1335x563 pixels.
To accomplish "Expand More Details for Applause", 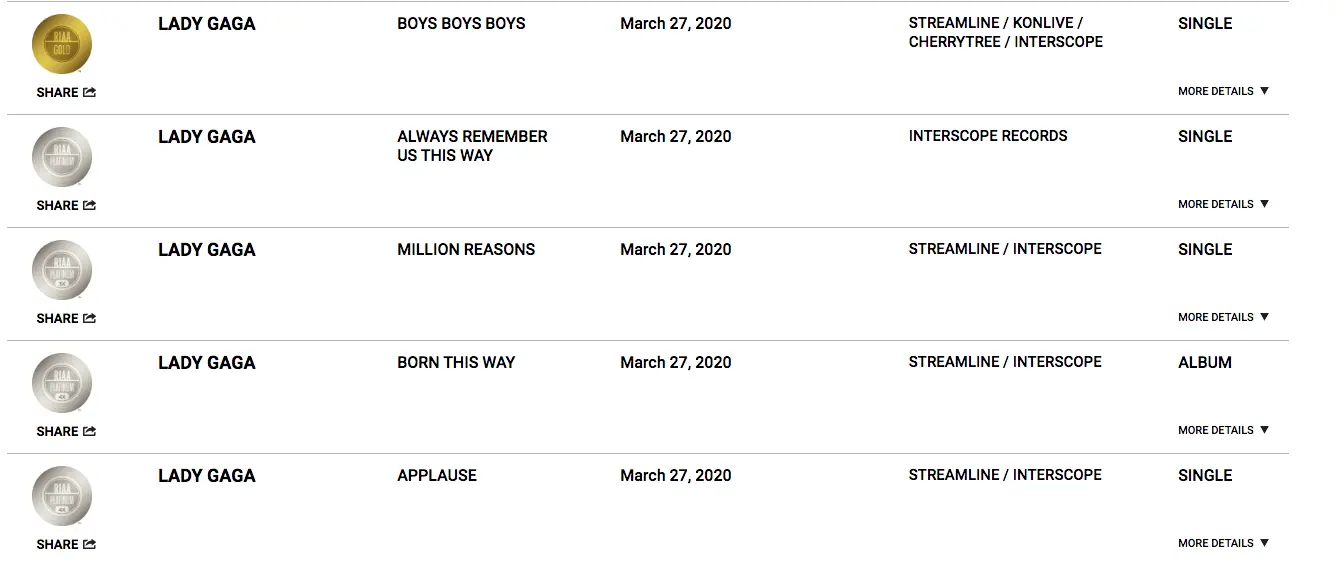I will tap(1223, 543).
